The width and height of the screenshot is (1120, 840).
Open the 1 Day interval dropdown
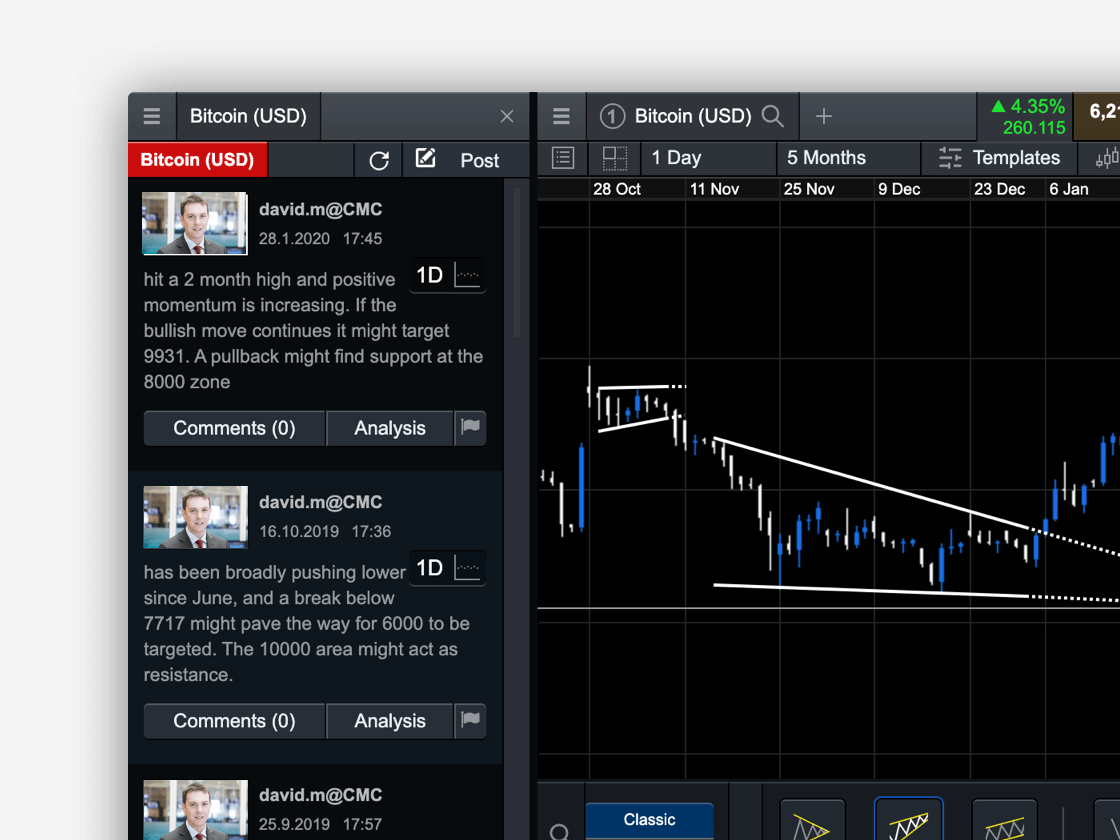(x=709, y=158)
